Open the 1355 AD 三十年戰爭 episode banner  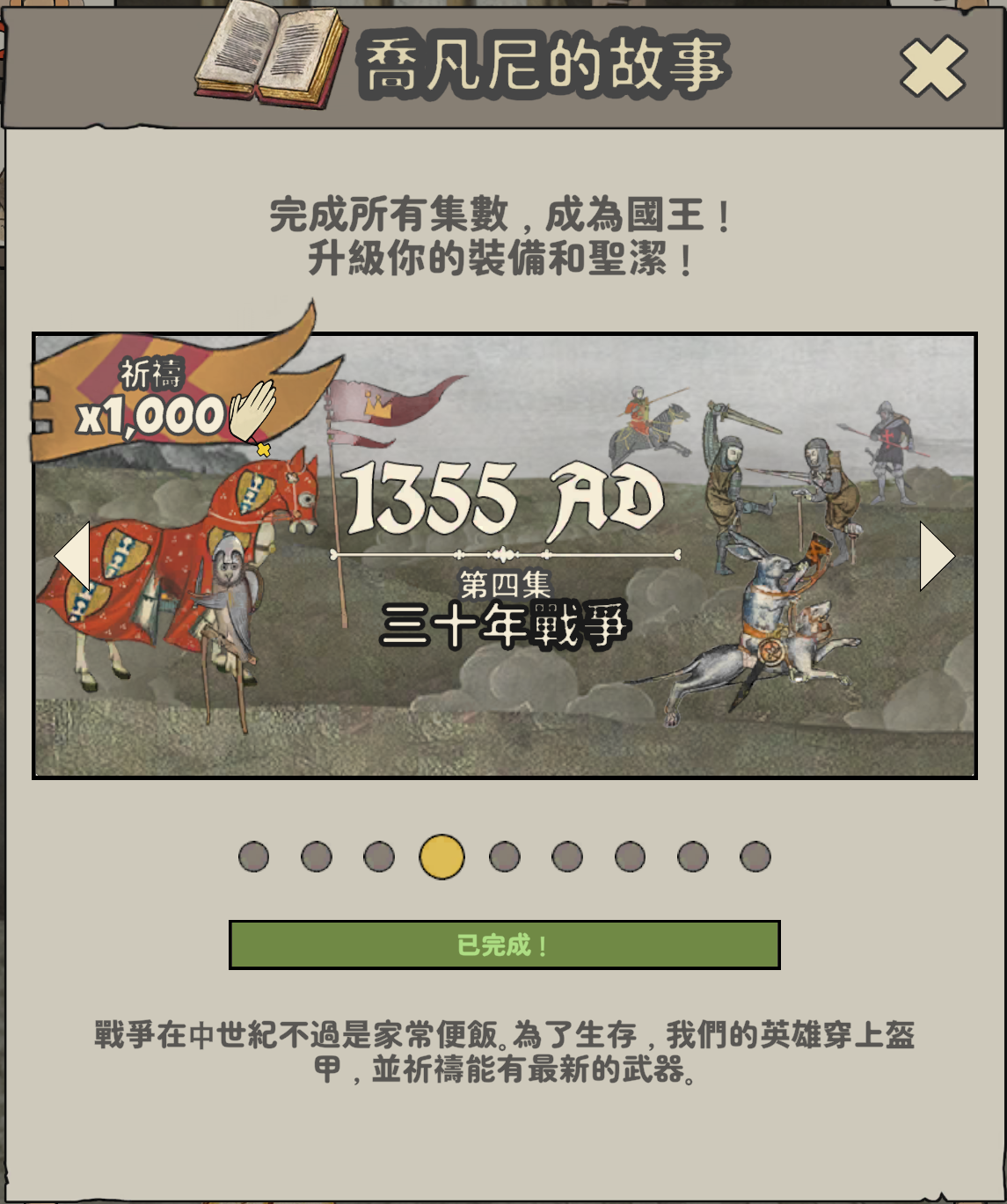click(x=505, y=556)
